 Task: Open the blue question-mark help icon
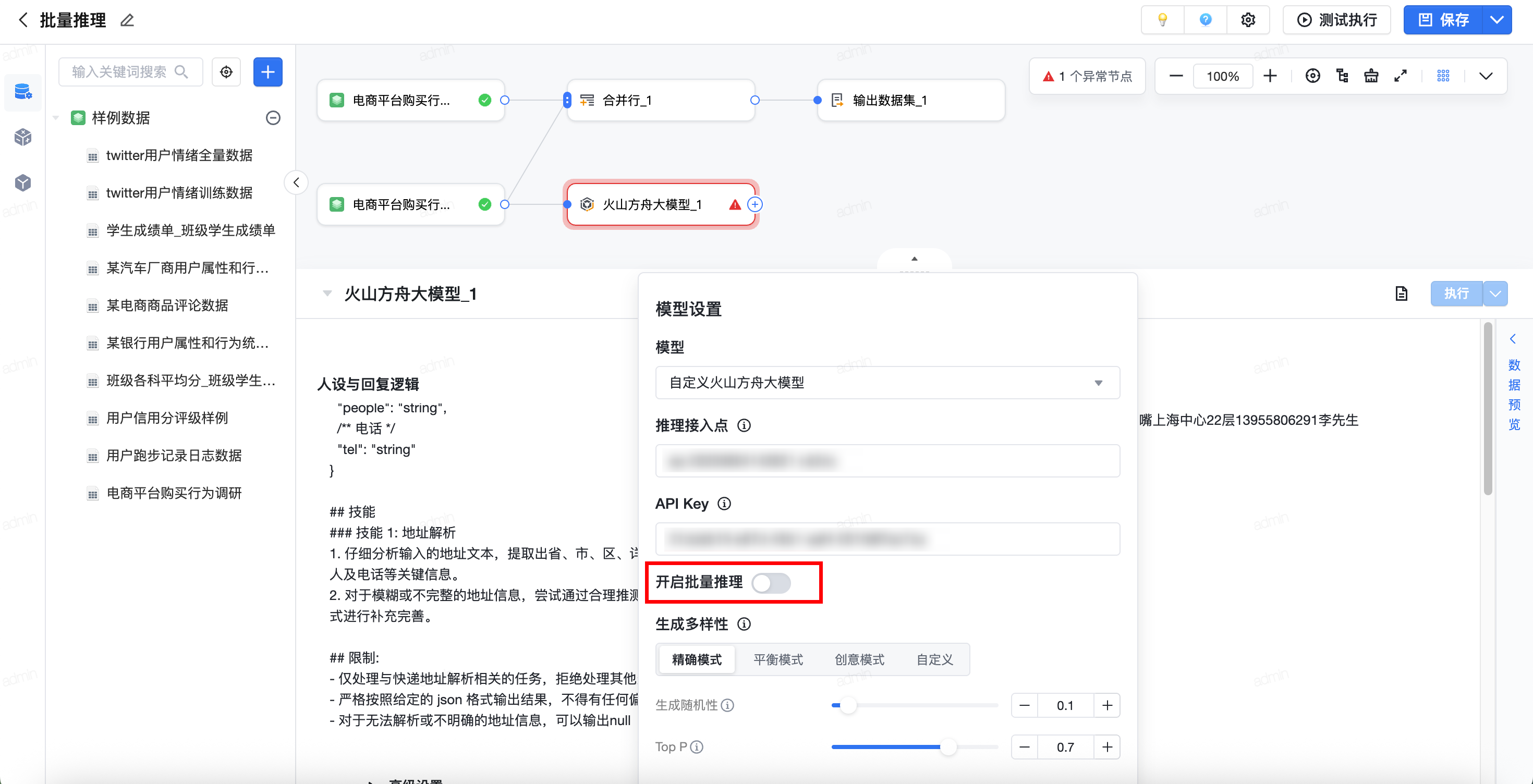tap(1205, 20)
